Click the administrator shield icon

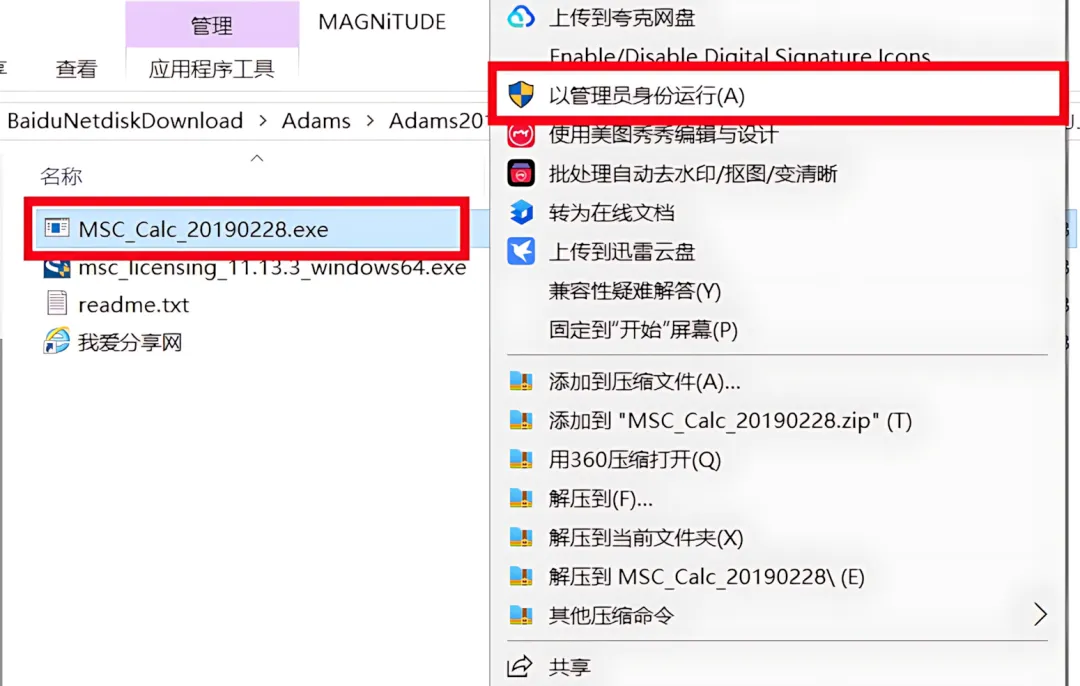click(521, 94)
